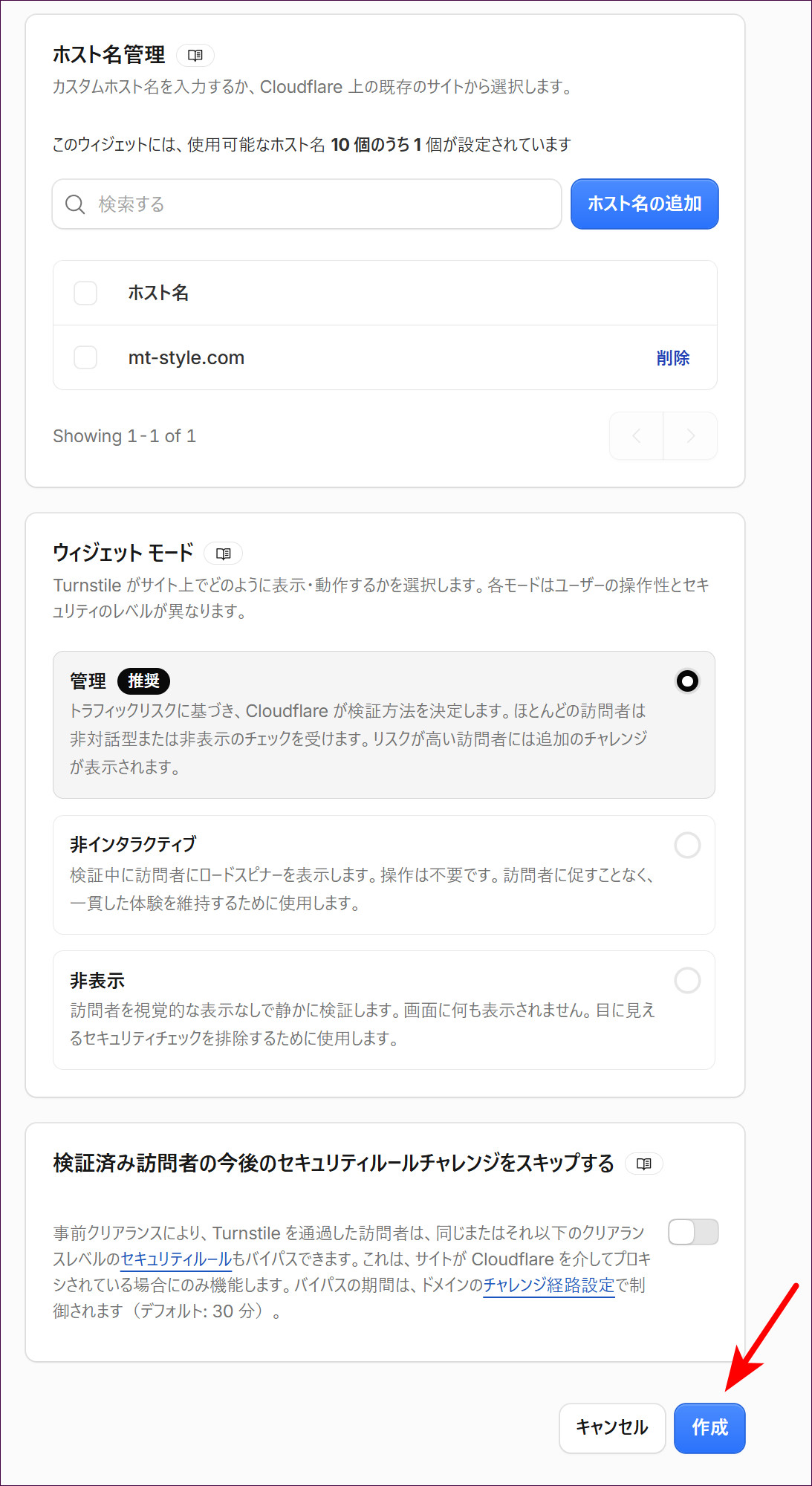Click the Showing 1-1 of 1 text

pos(125,436)
